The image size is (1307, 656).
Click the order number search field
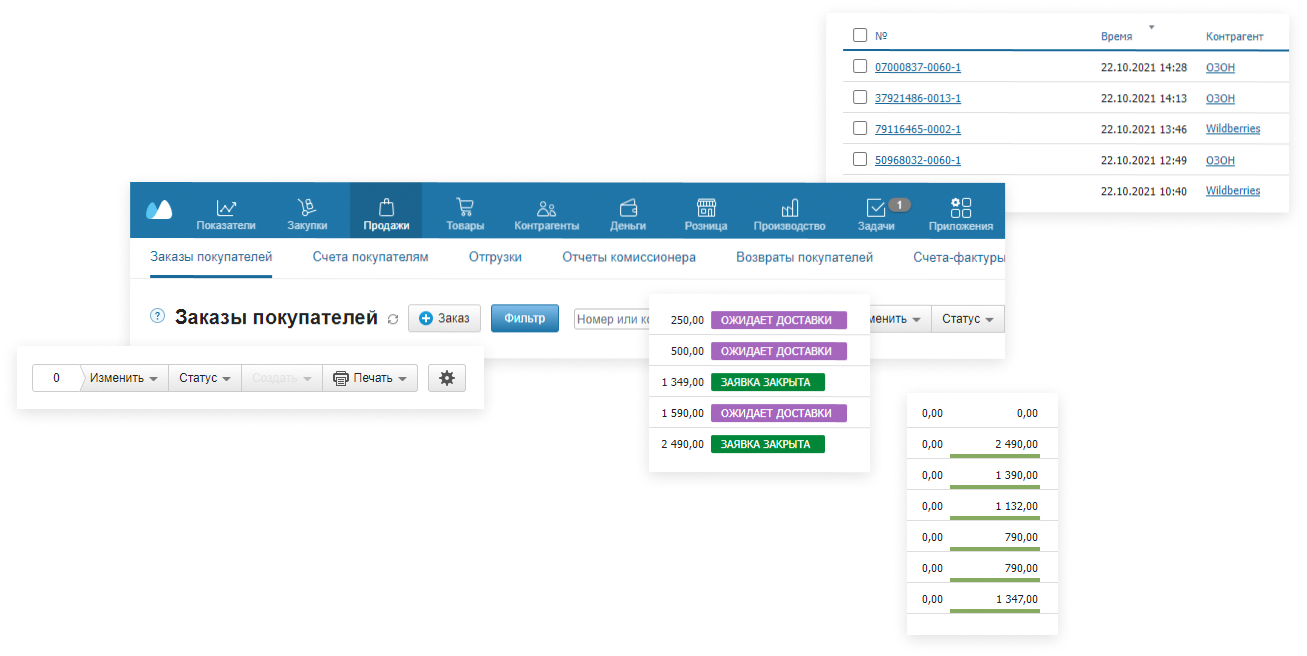tap(612, 319)
